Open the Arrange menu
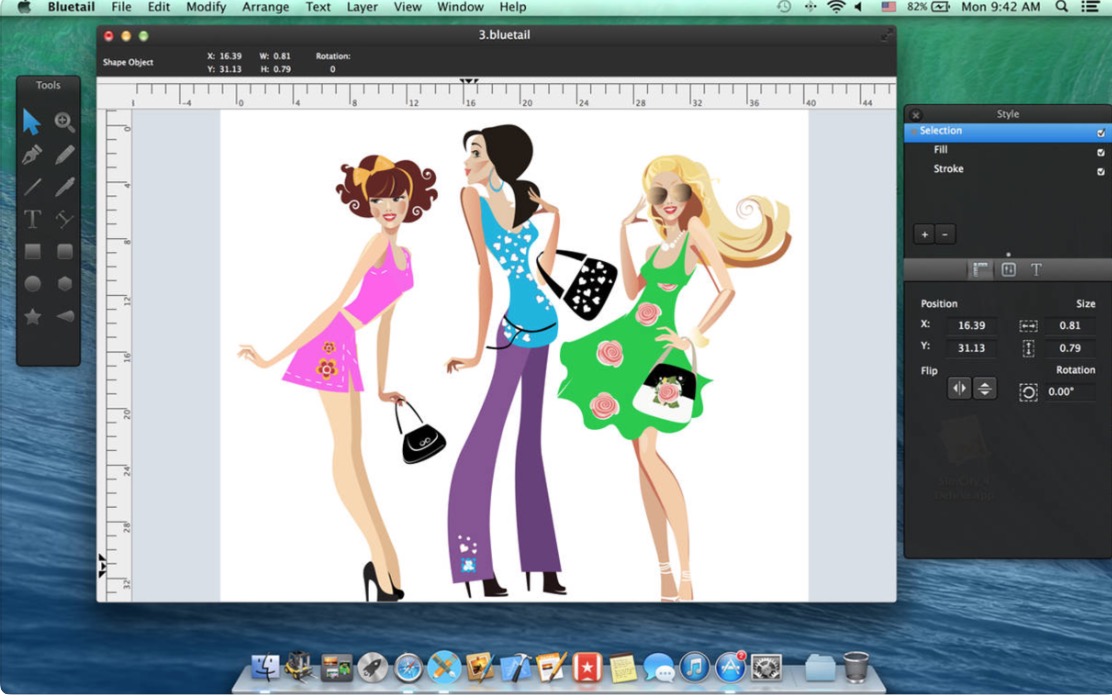 [x=264, y=7]
